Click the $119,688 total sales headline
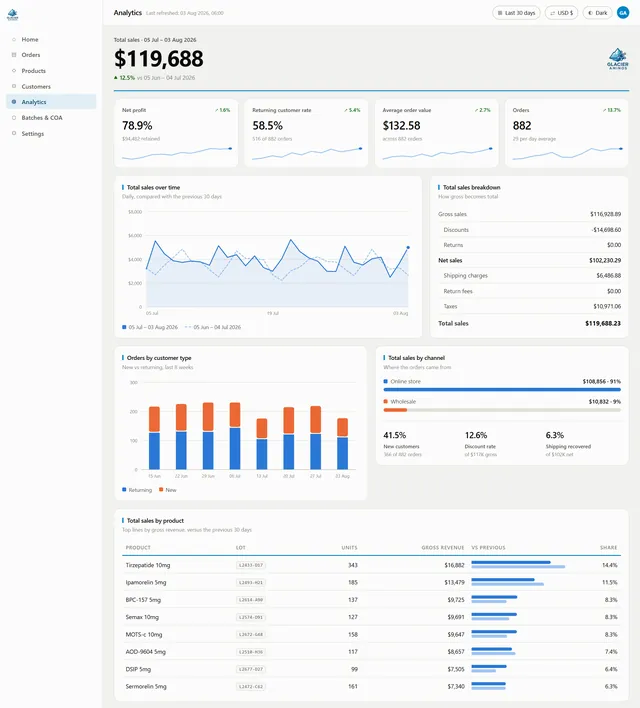Viewport: 640px width, 708px height. click(159, 59)
